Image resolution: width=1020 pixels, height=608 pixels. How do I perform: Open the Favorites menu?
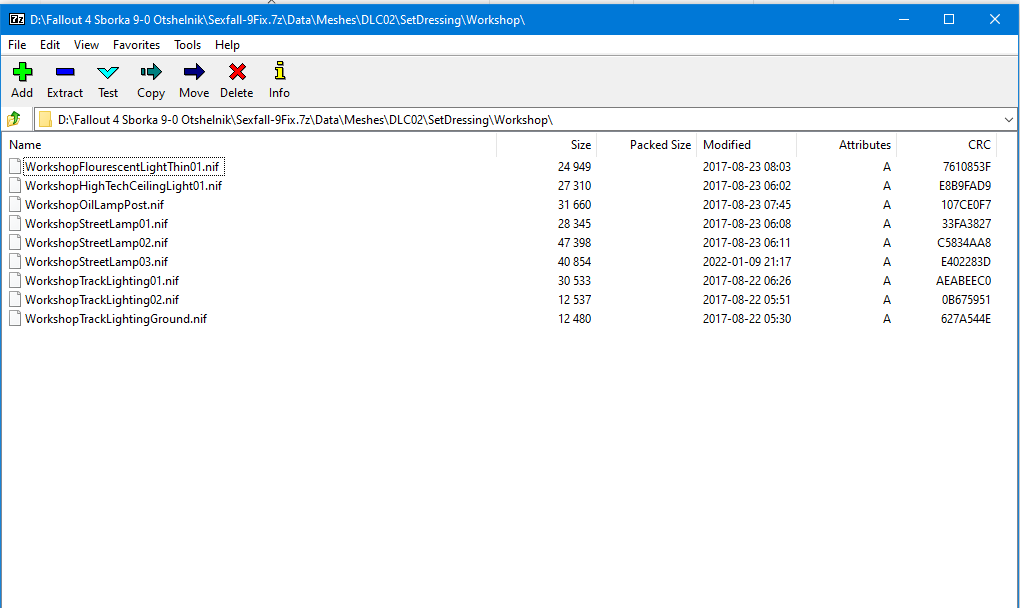(136, 45)
